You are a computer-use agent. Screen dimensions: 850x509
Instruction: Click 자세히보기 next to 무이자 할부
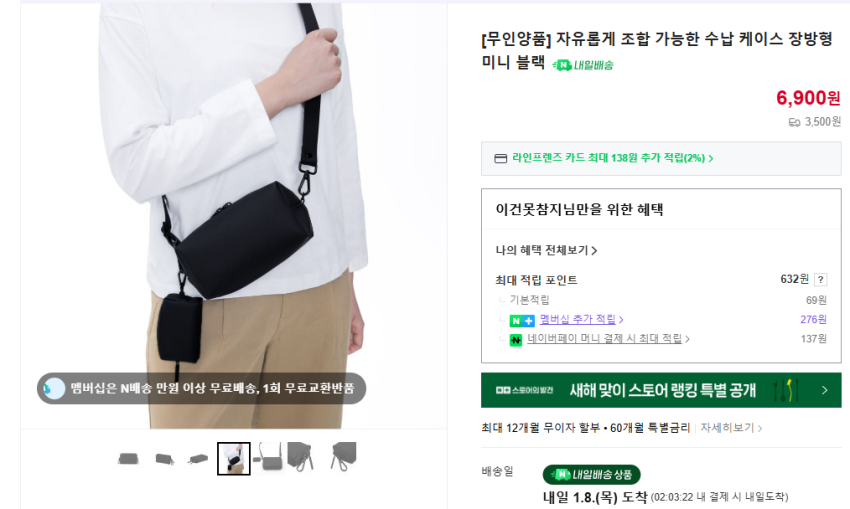(x=731, y=428)
